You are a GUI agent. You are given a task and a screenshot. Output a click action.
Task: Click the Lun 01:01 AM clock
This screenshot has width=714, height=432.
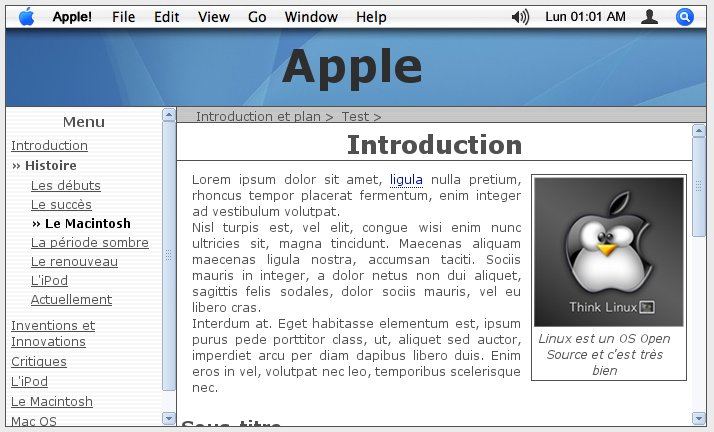click(x=585, y=17)
